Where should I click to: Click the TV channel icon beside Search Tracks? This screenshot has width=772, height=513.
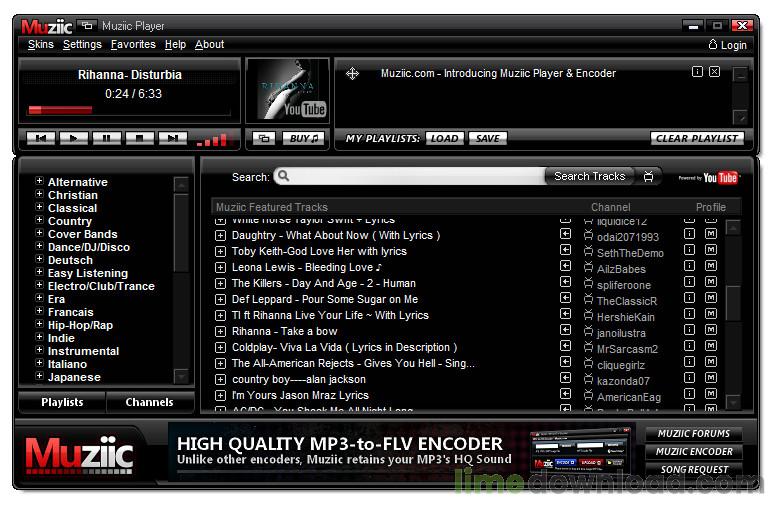[x=649, y=177]
